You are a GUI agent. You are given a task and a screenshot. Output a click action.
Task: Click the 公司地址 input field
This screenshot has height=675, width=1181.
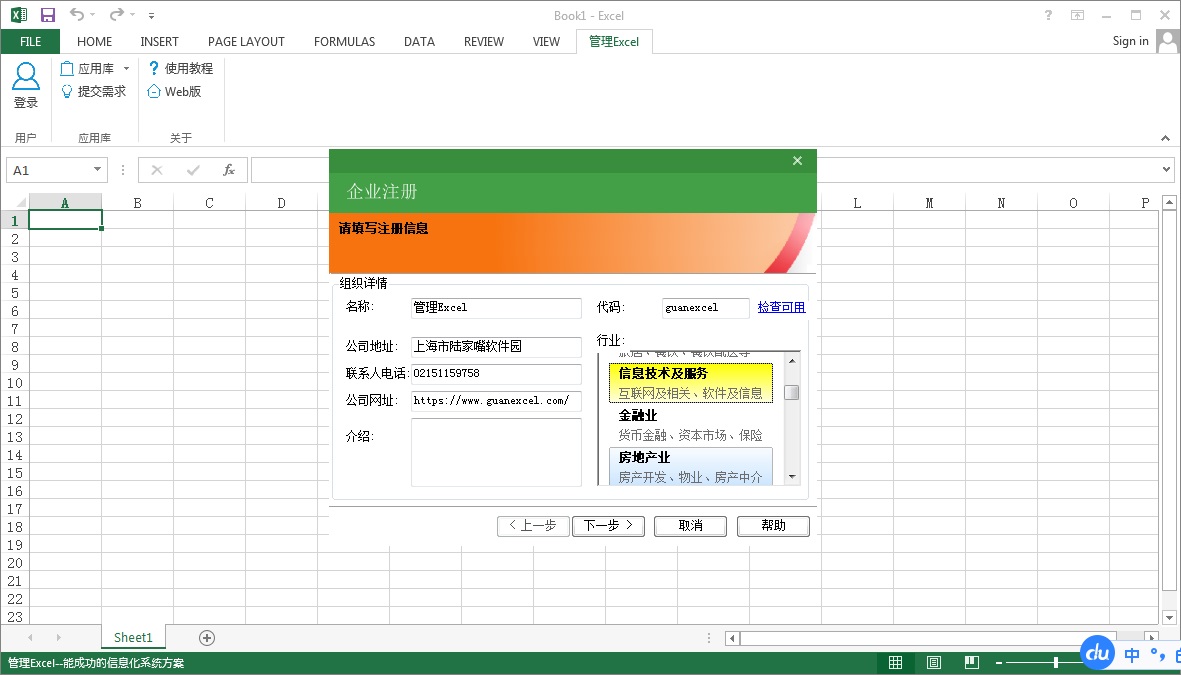496,347
